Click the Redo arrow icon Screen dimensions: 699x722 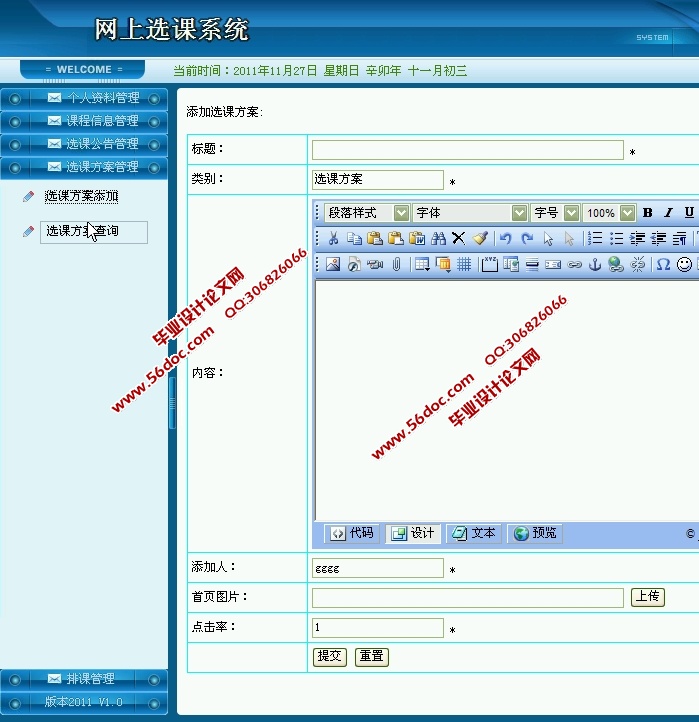[x=527, y=238]
